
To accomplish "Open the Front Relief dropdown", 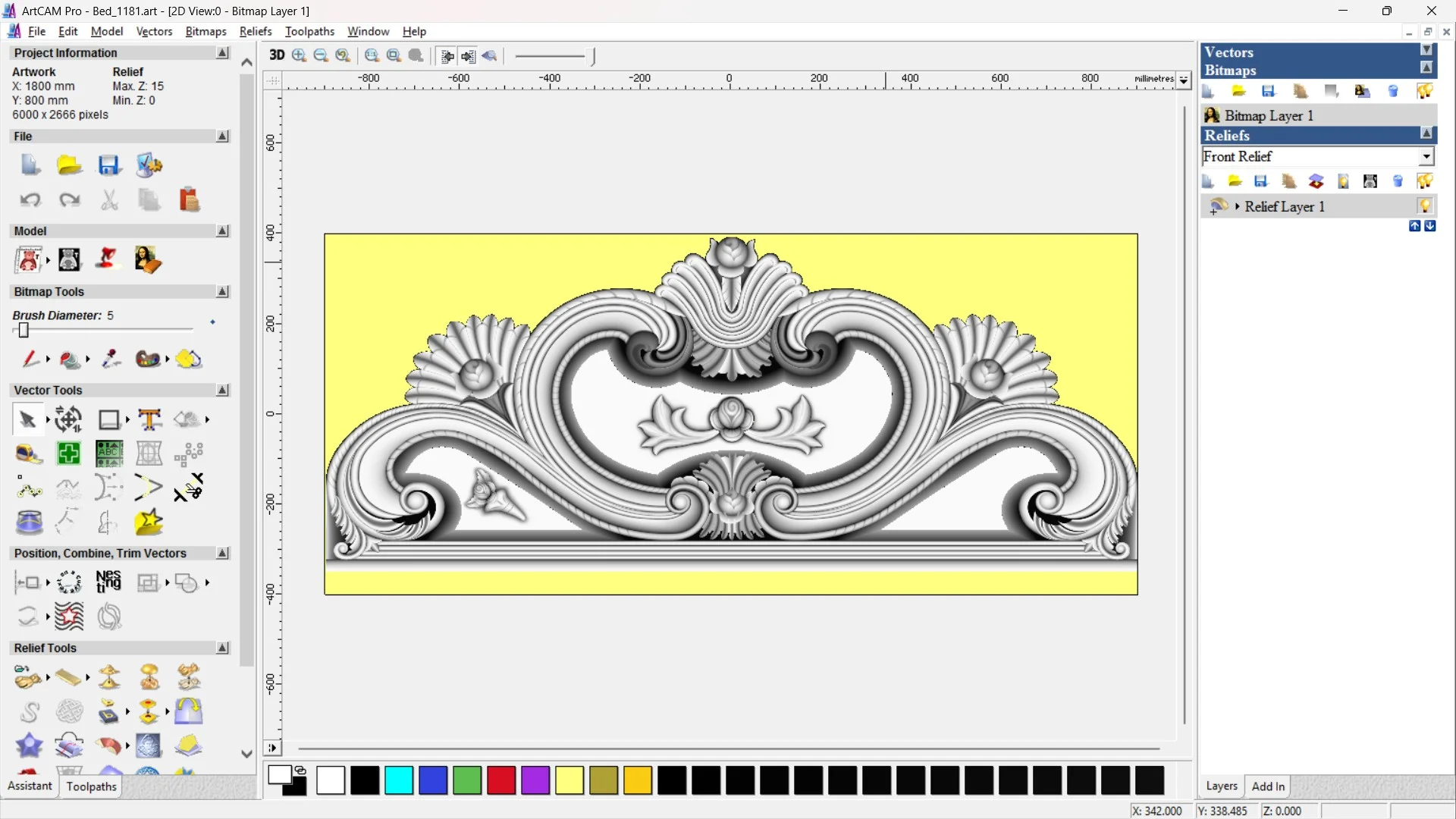I will (1426, 156).
